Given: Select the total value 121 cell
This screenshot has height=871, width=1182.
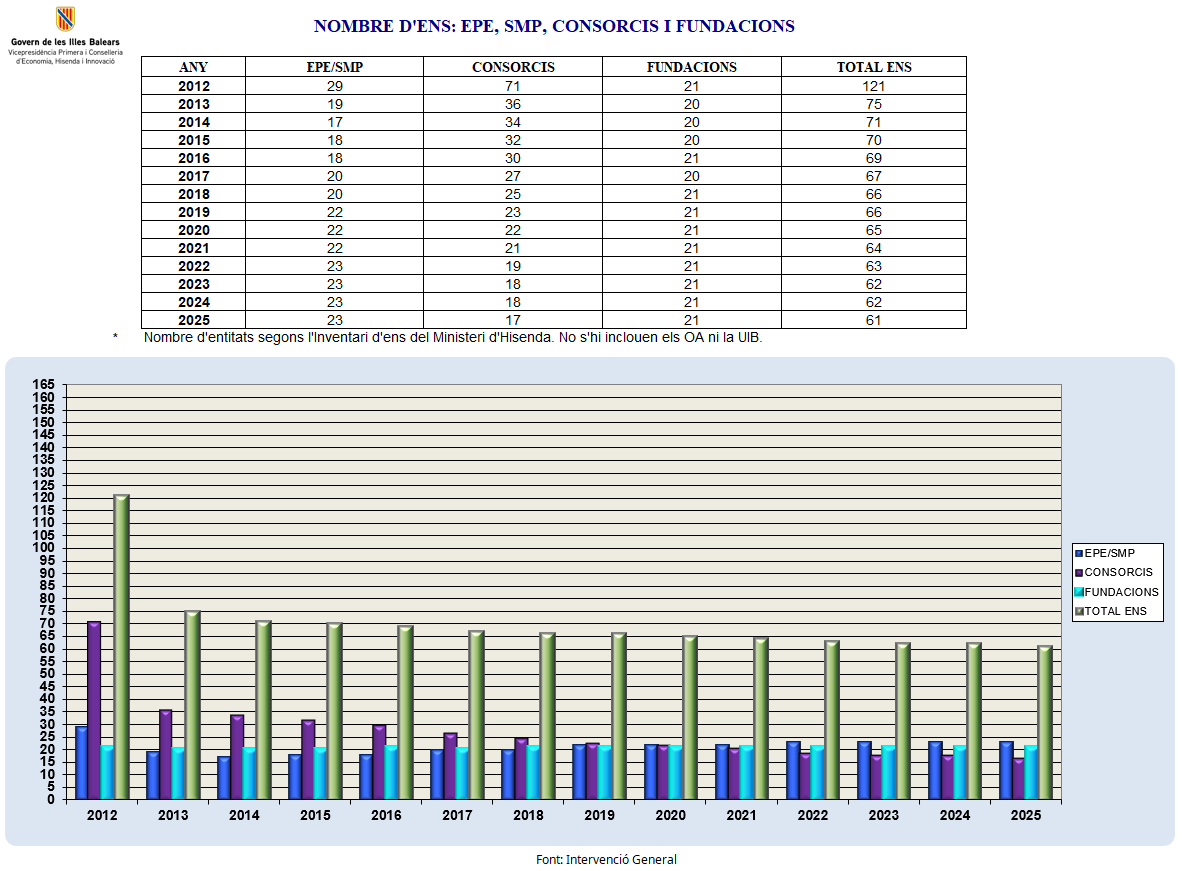Looking at the screenshot, I should (x=874, y=86).
